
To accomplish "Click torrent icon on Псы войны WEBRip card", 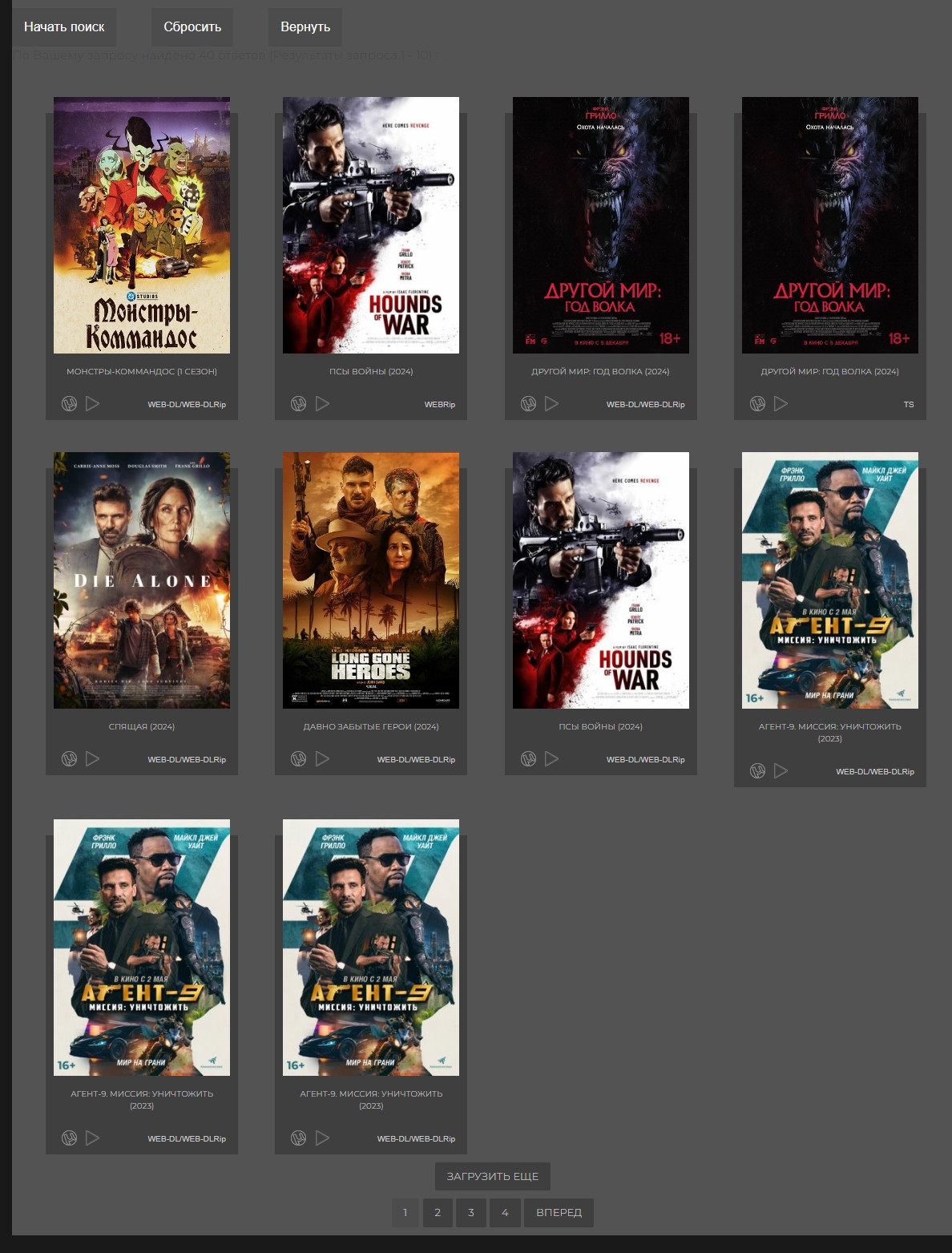I will 299,404.
